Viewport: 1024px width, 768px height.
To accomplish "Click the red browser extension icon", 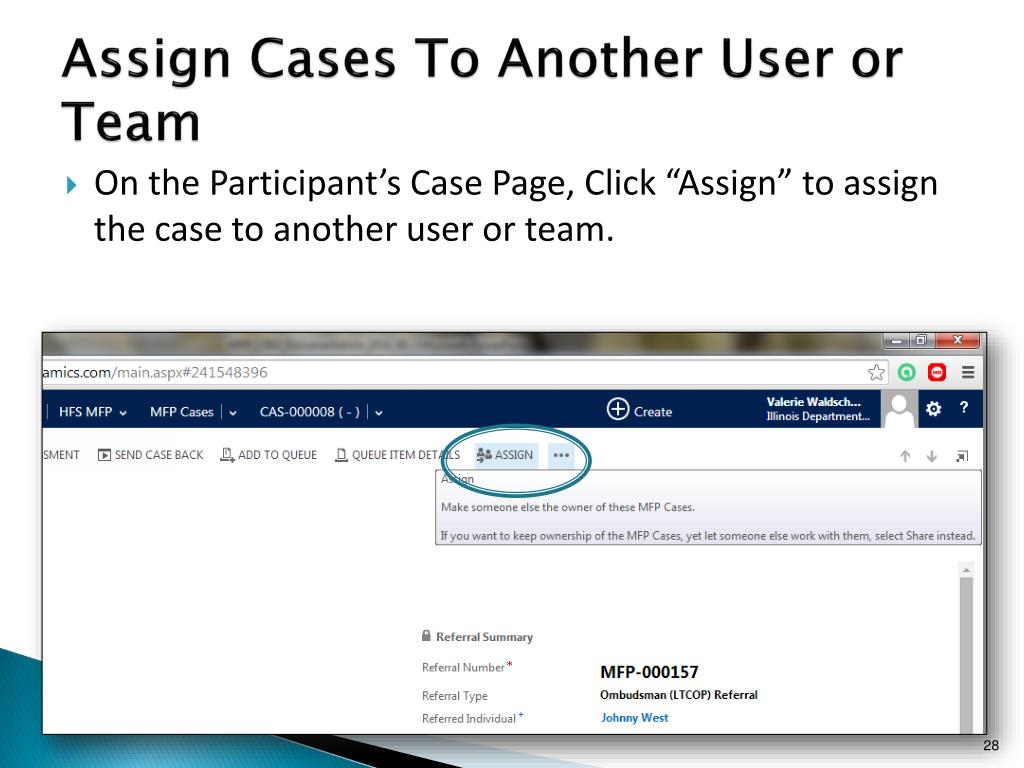I will tap(937, 372).
